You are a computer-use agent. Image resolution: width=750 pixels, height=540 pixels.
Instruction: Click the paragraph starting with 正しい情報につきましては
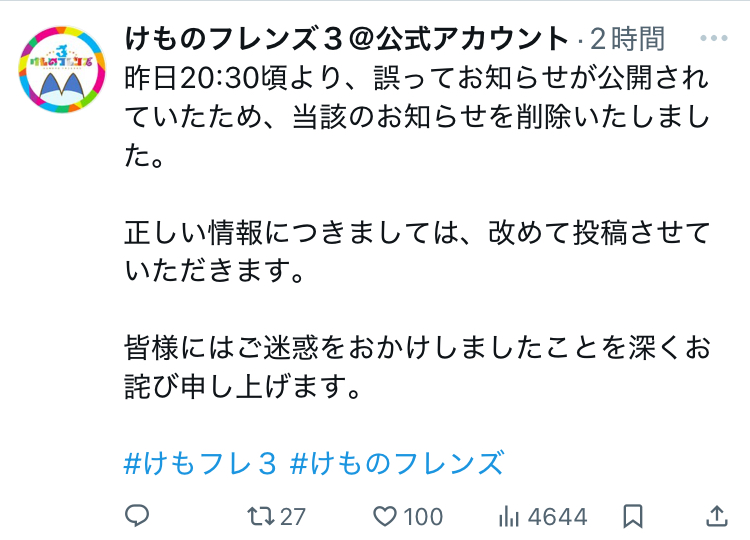(x=417, y=251)
